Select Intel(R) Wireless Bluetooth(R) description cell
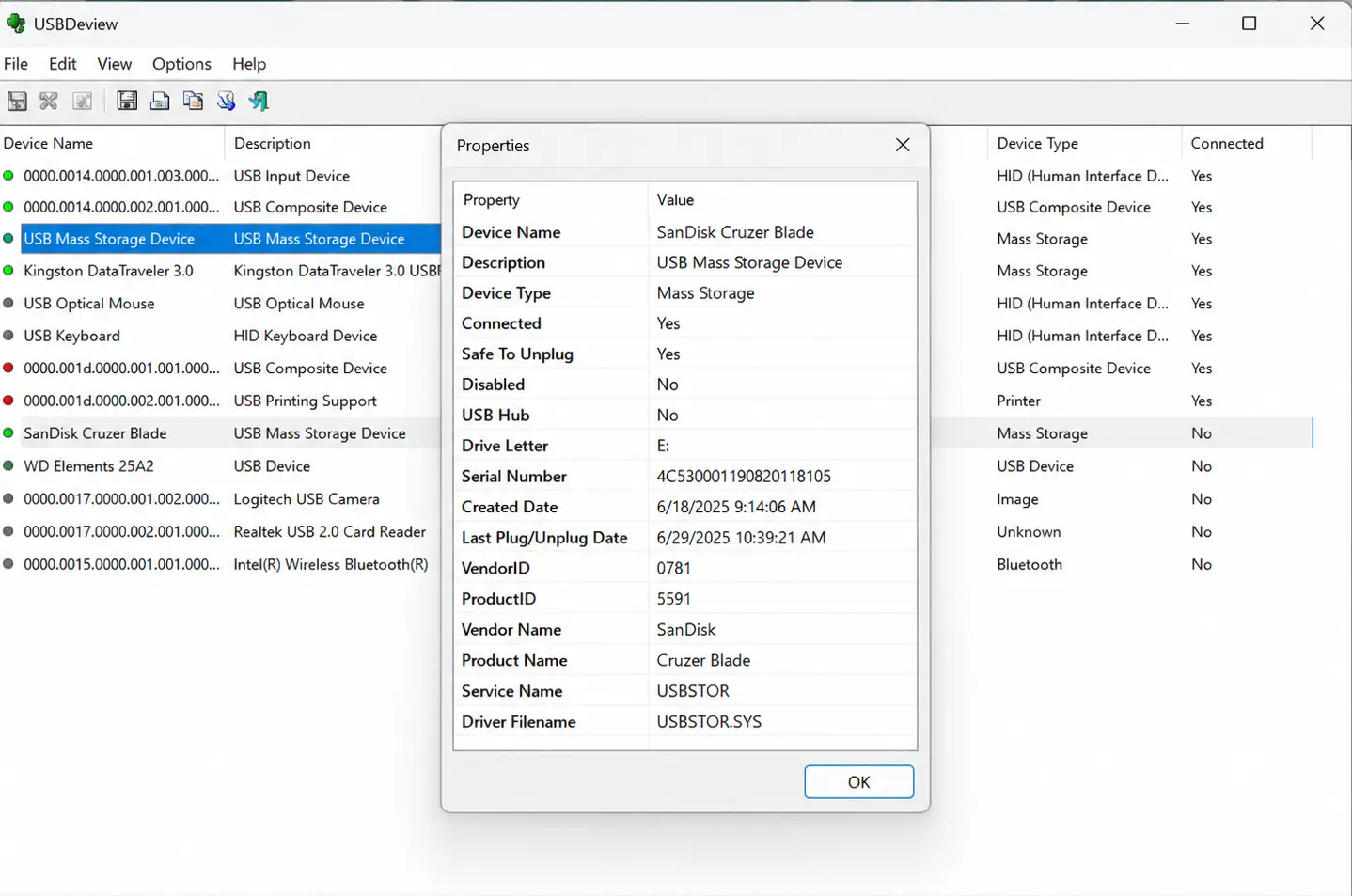 tap(331, 564)
